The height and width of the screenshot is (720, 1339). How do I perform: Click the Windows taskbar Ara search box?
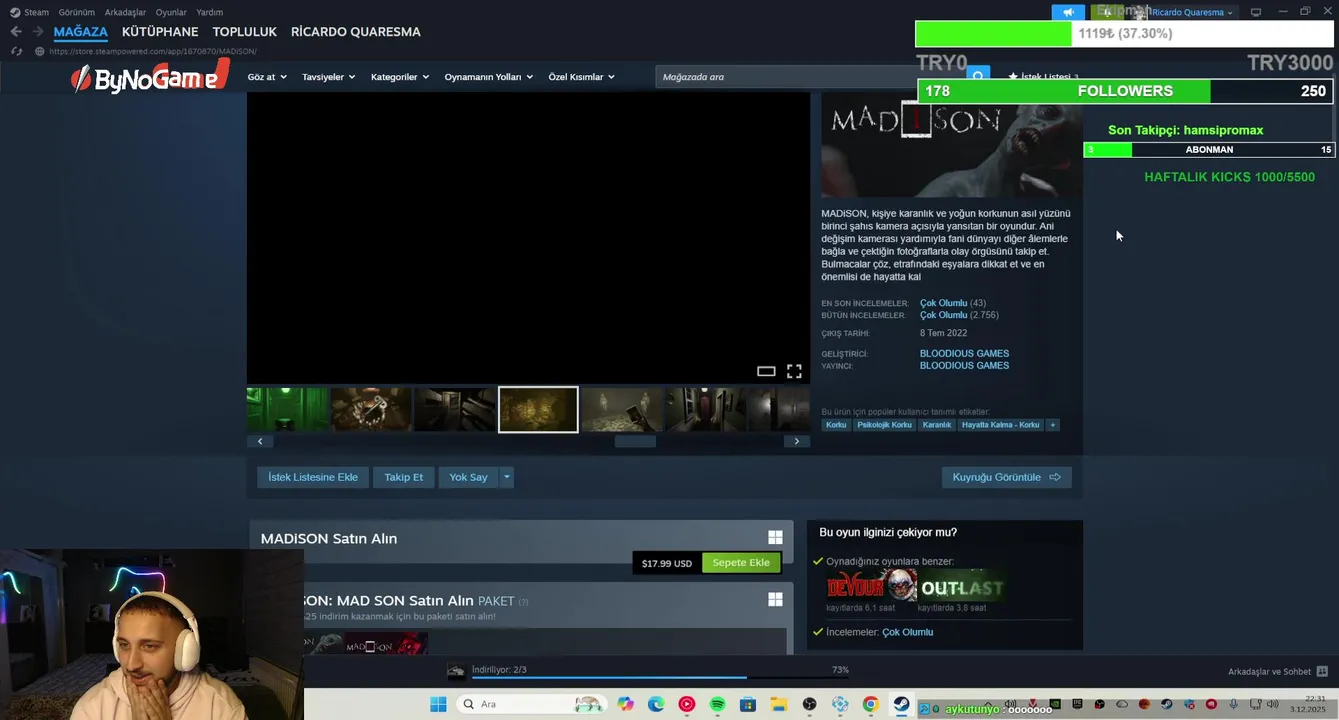(531, 705)
